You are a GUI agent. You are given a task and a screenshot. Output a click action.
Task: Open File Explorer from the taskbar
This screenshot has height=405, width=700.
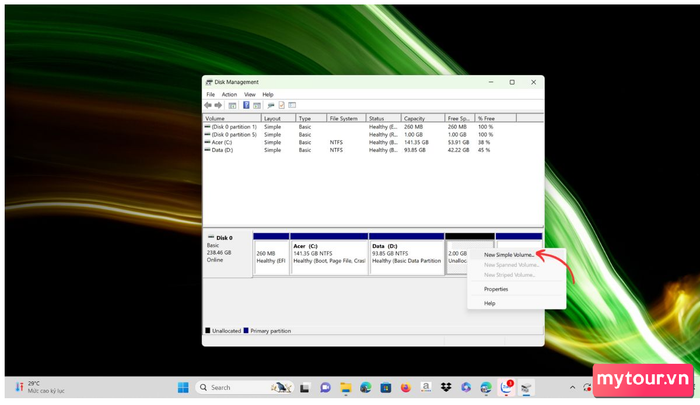click(344, 387)
